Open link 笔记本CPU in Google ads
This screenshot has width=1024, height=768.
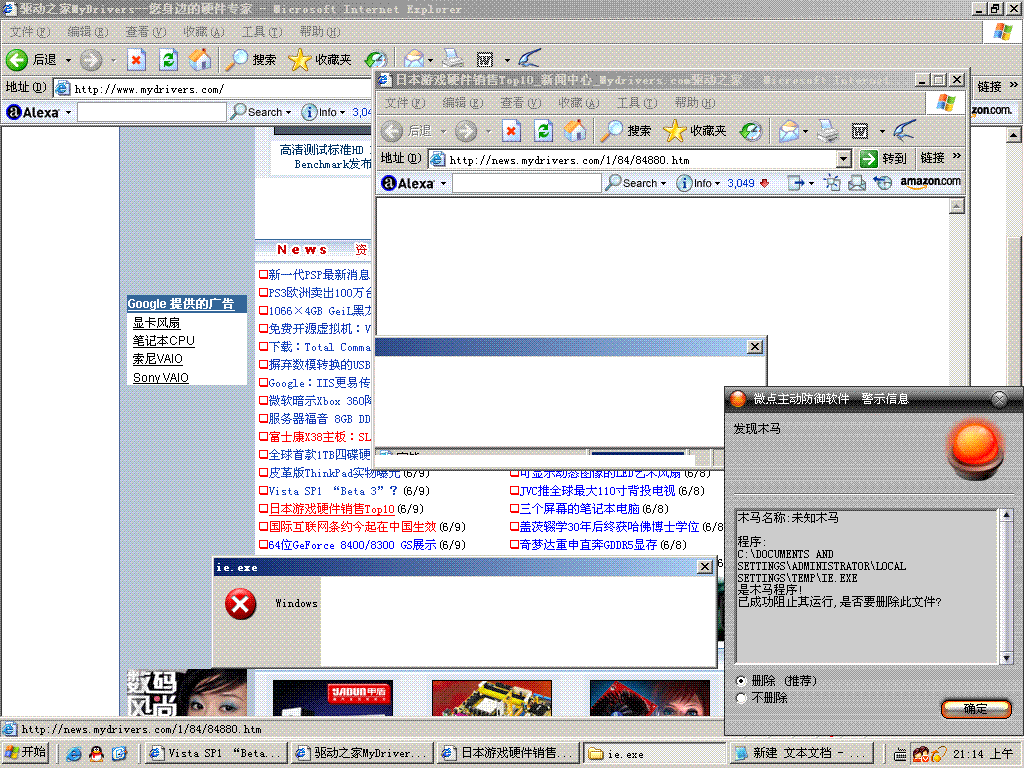(163, 340)
